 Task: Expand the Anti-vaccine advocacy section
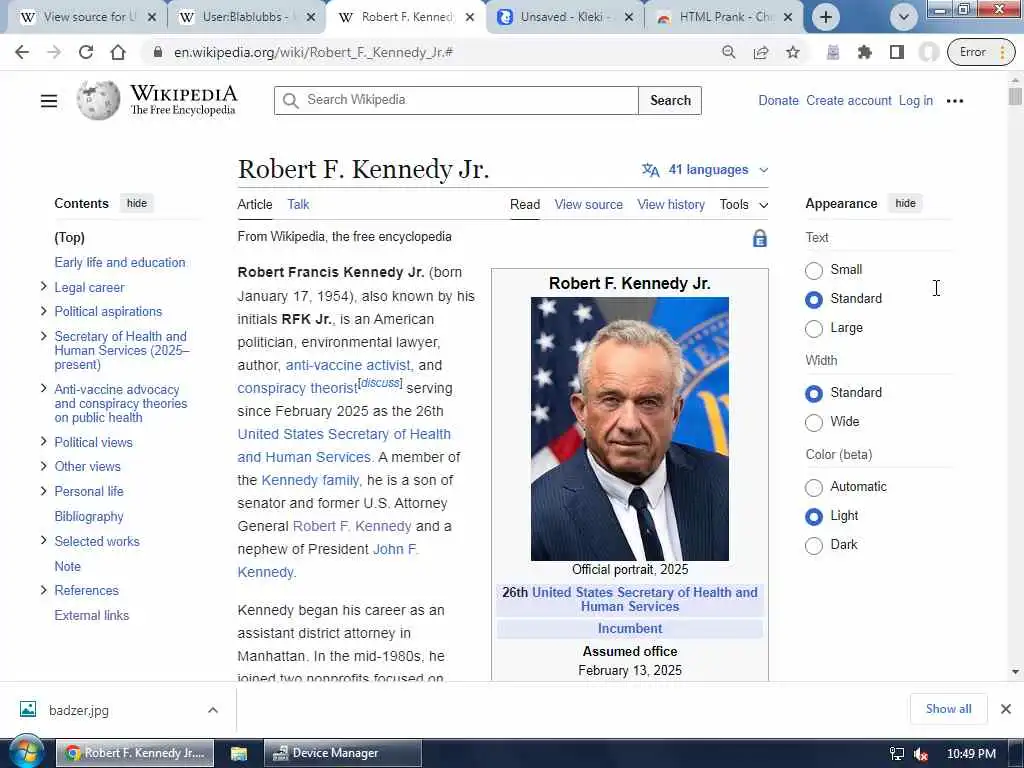click(x=44, y=389)
